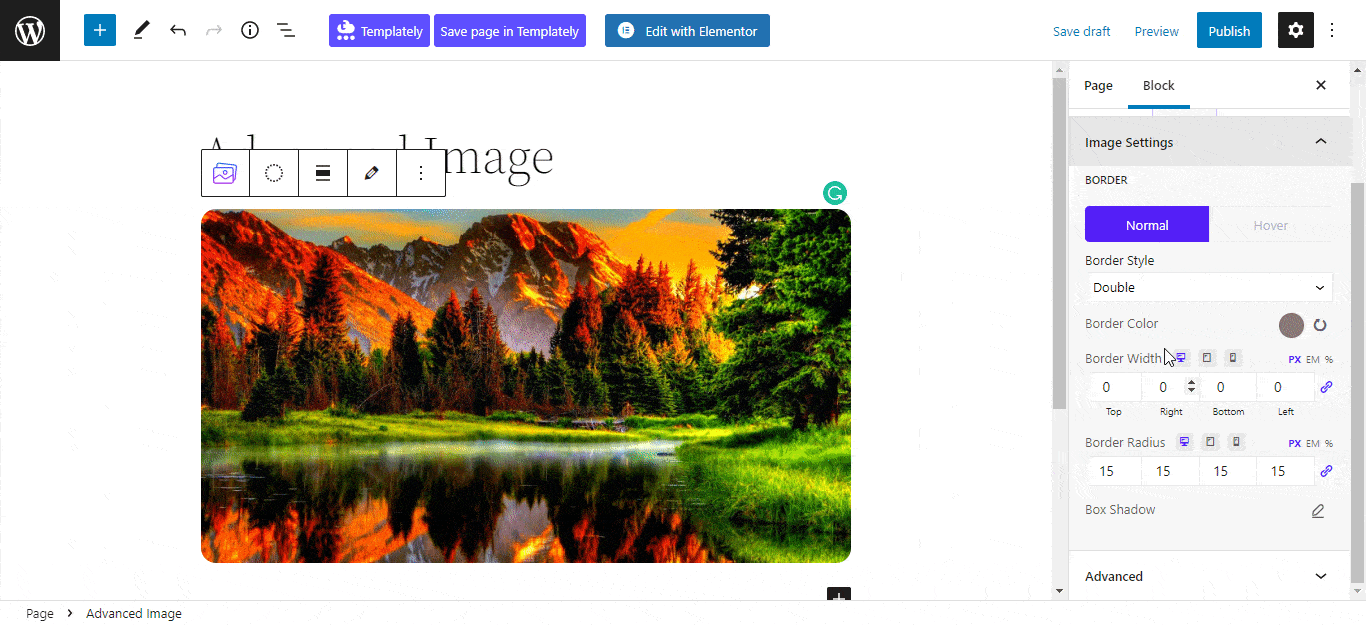Switch to the Page tab
This screenshot has width=1366, height=625.
(x=1098, y=85)
